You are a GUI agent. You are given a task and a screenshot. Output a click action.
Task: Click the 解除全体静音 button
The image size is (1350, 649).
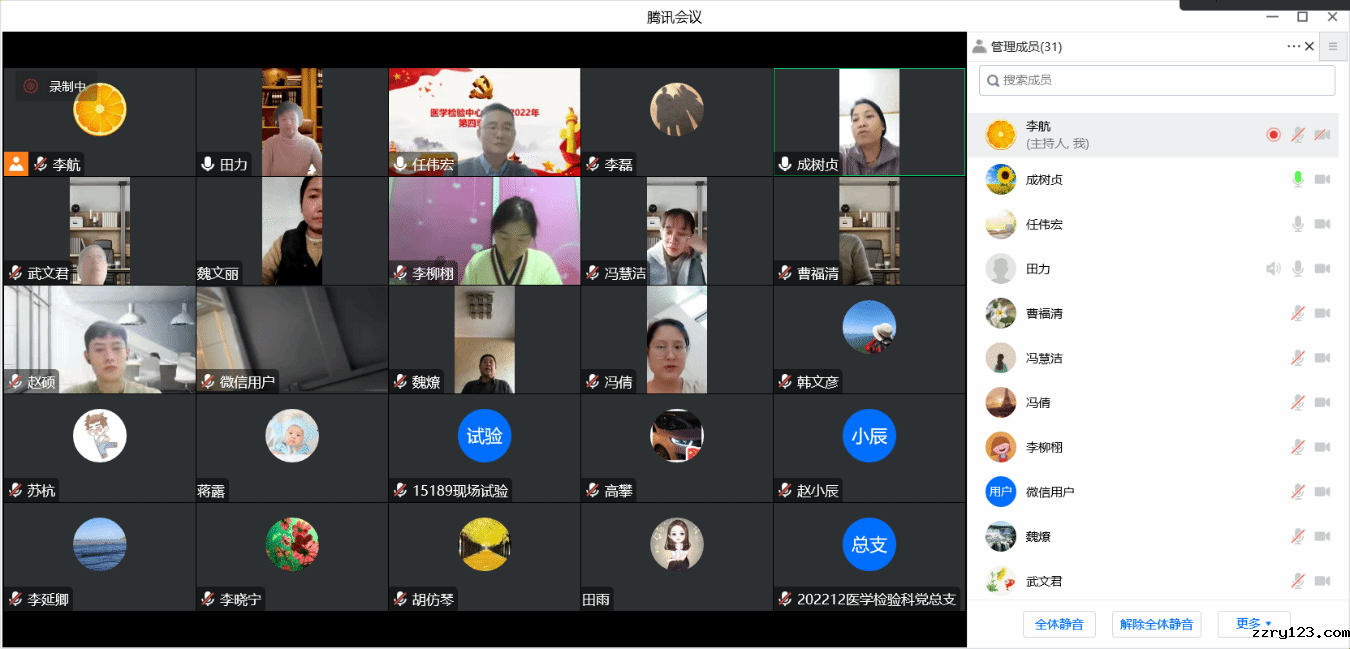coord(1156,624)
